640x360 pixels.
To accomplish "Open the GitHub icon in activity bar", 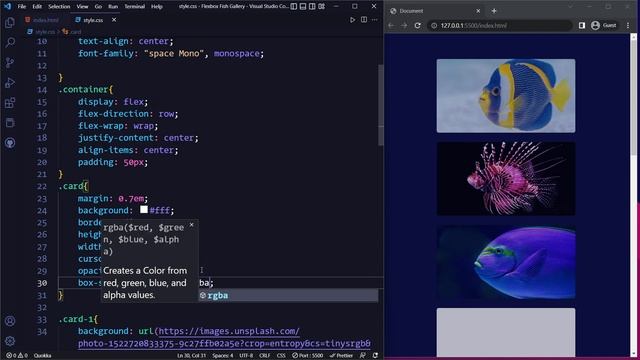I will (x=10, y=142).
